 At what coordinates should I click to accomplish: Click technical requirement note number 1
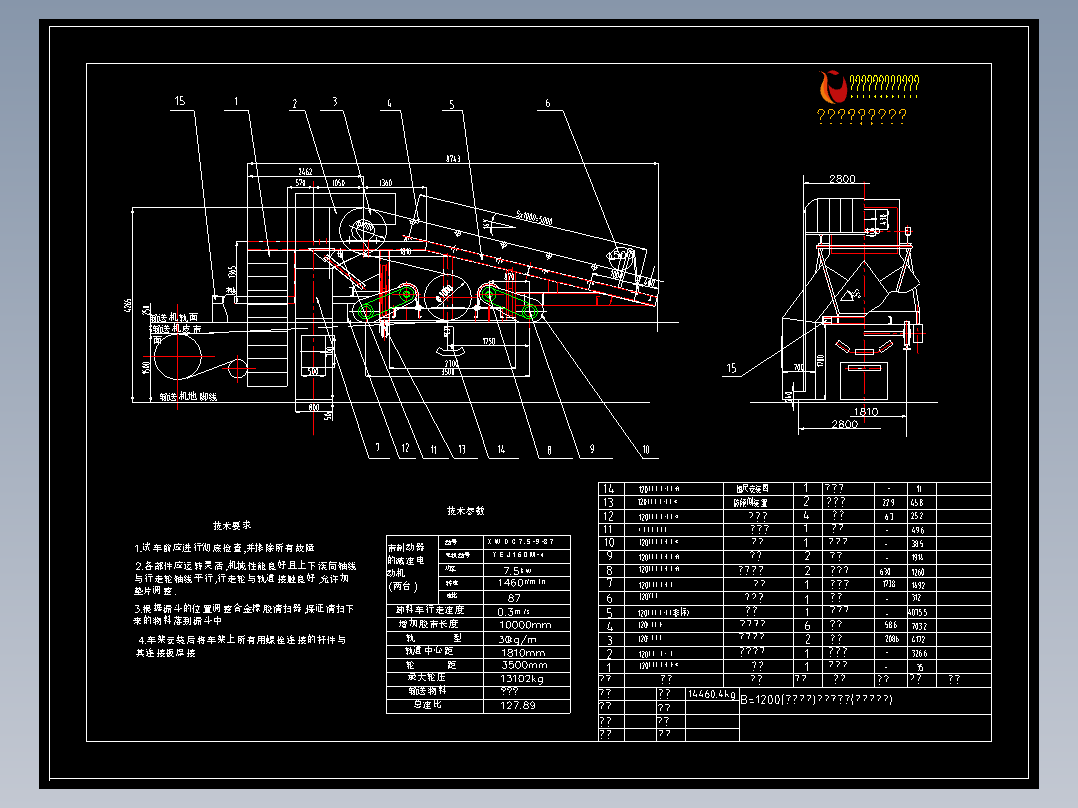point(225,548)
